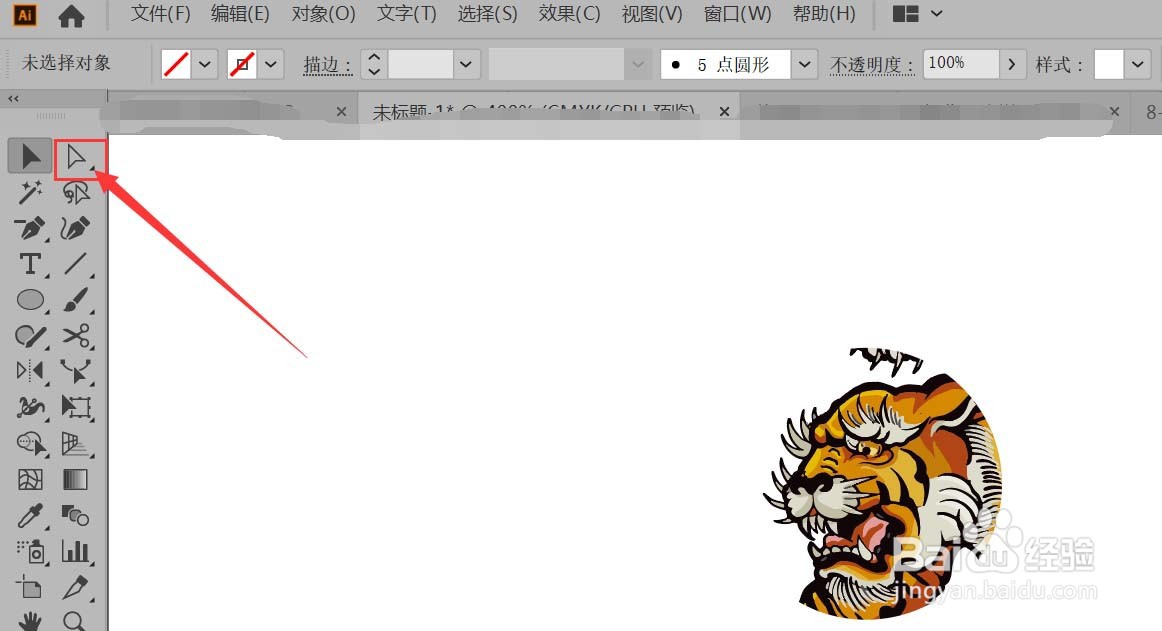The image size is (1162, 631).
Task: Open the workspace layout switcher dropdown arrow
Action: point(937,13)
